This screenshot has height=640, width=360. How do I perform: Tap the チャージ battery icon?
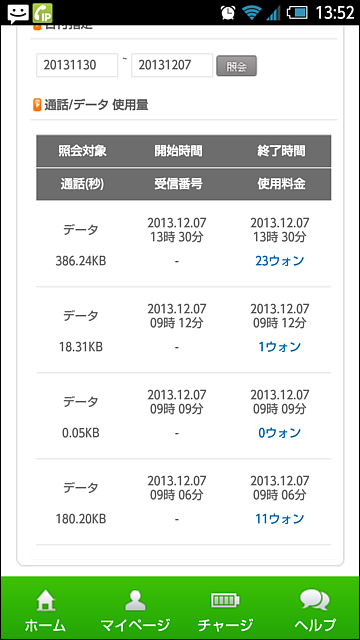(x=225, y=600)
